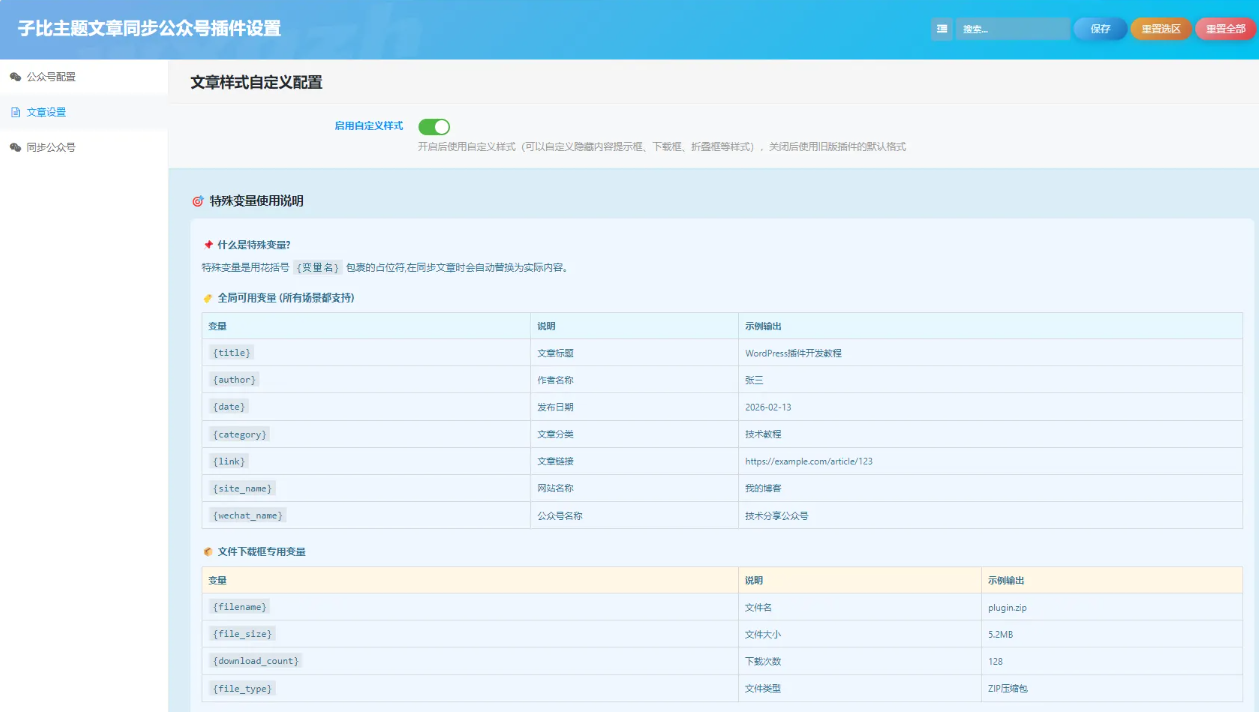This screenshot has width=1259, height=712.
Task: Click the 启用自定义样式 field label
Action: [368, 126]
